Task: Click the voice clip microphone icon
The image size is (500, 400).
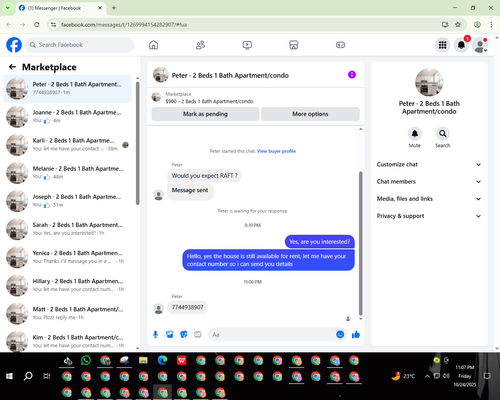Action: [155, 334]
